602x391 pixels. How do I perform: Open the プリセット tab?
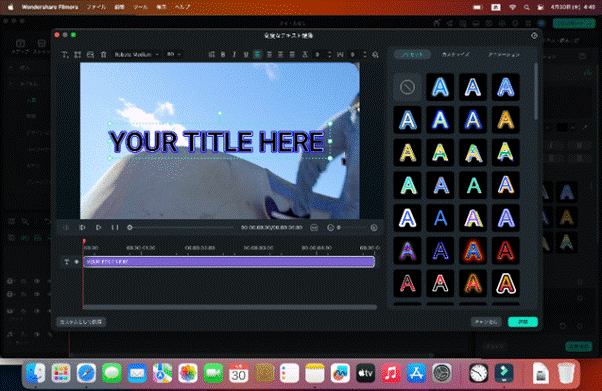pos(412,55)
